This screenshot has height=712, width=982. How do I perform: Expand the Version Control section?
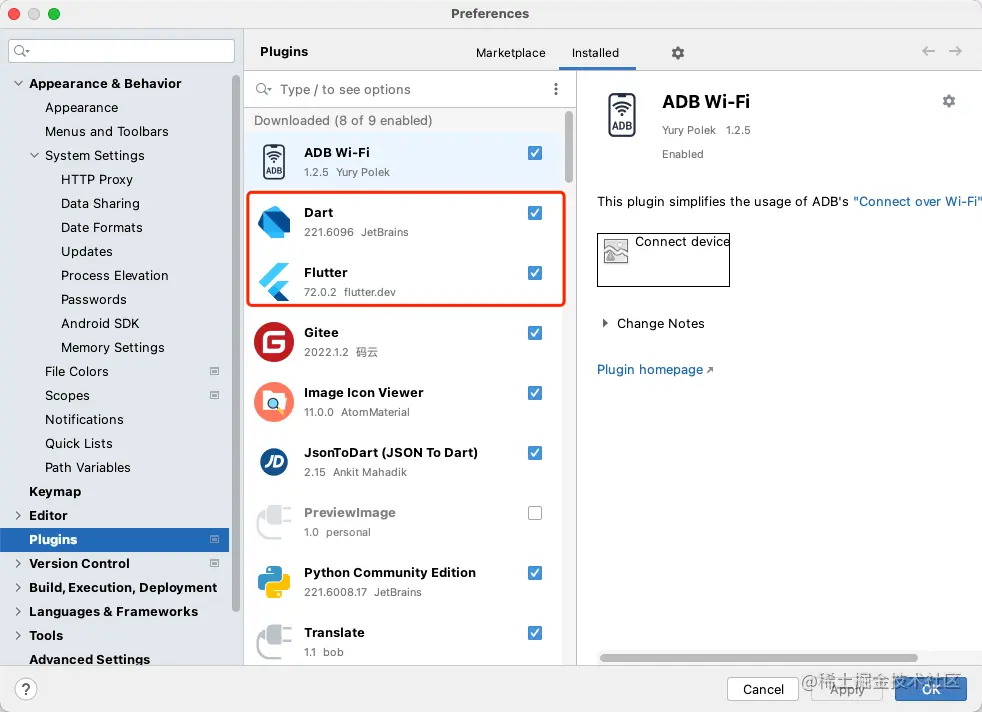(x=18, y=563)
